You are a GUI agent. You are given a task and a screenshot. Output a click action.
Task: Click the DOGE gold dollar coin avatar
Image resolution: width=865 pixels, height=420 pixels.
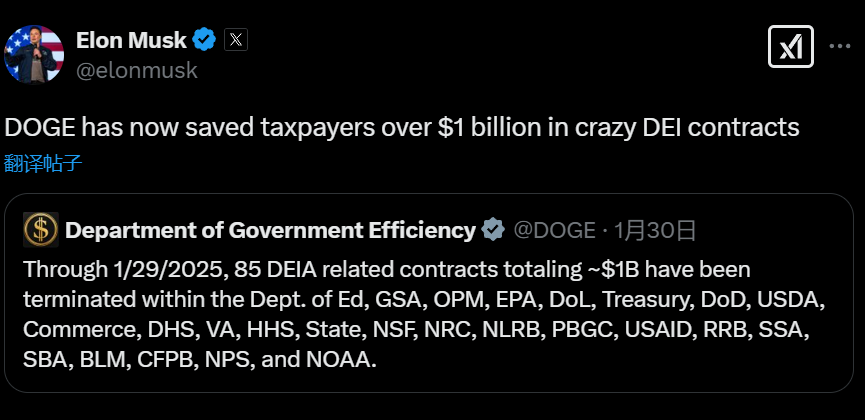point(40,230)
